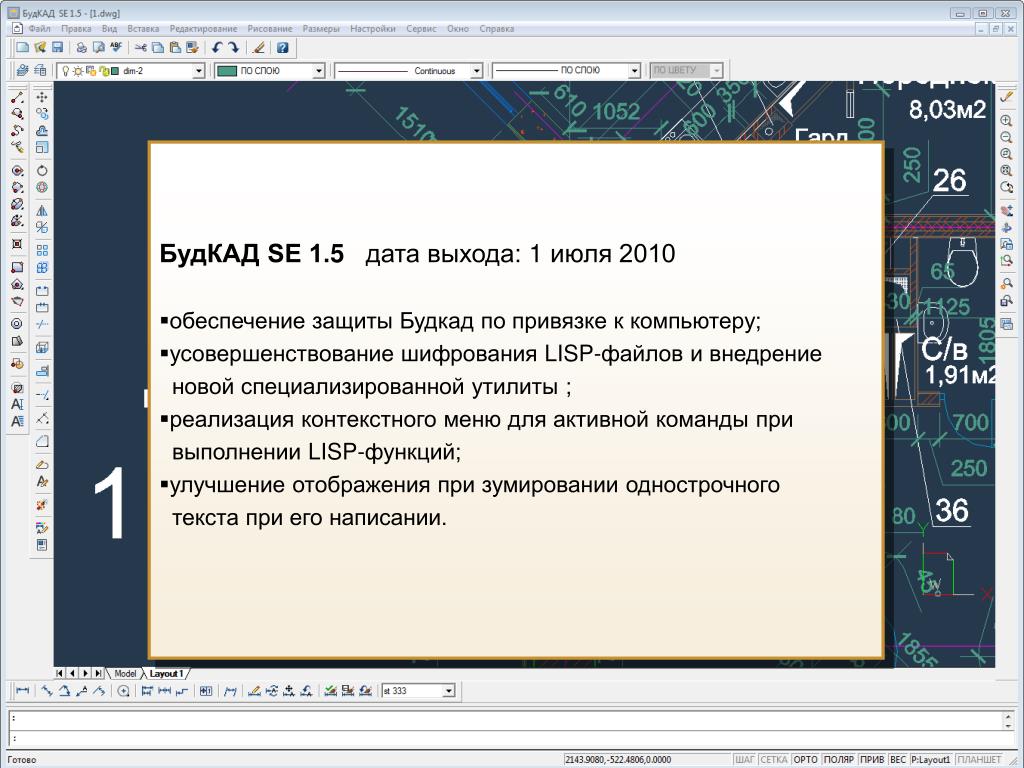Open the layer manager icon
Viewport: 1024px width, 768px height.
pos(22,71)
